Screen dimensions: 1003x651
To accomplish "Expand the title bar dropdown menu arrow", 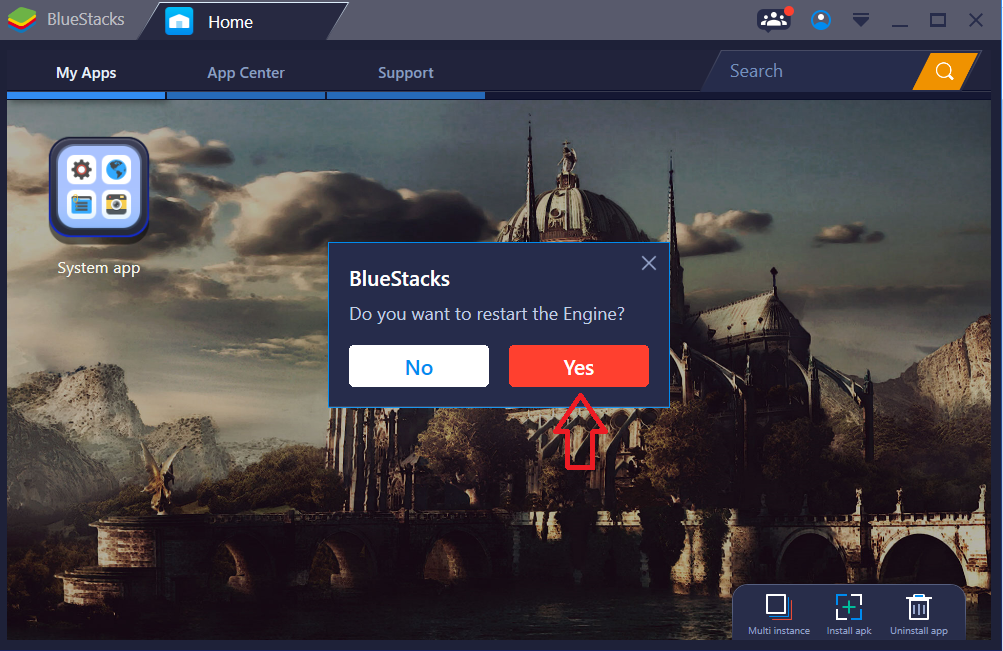I will [x=861, y=20].
